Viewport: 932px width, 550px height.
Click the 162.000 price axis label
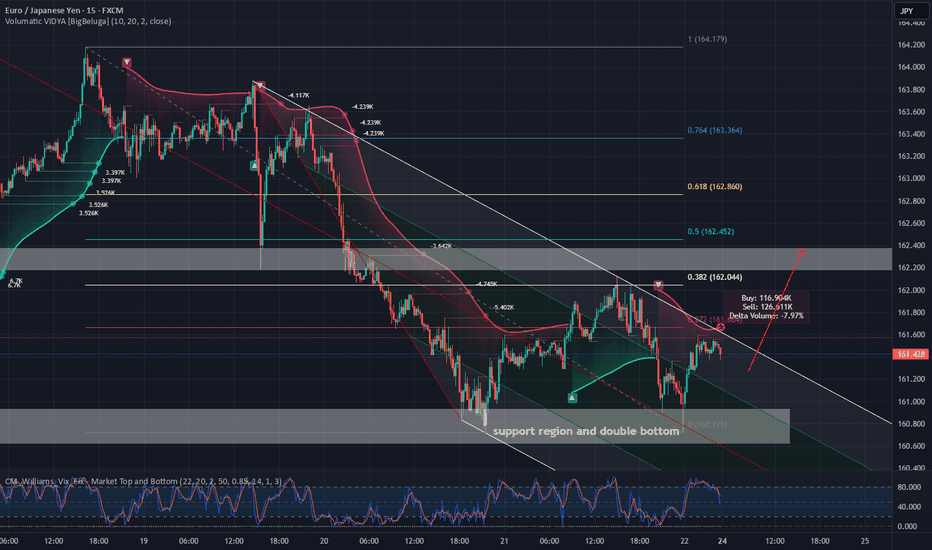(x=911, y=290)
